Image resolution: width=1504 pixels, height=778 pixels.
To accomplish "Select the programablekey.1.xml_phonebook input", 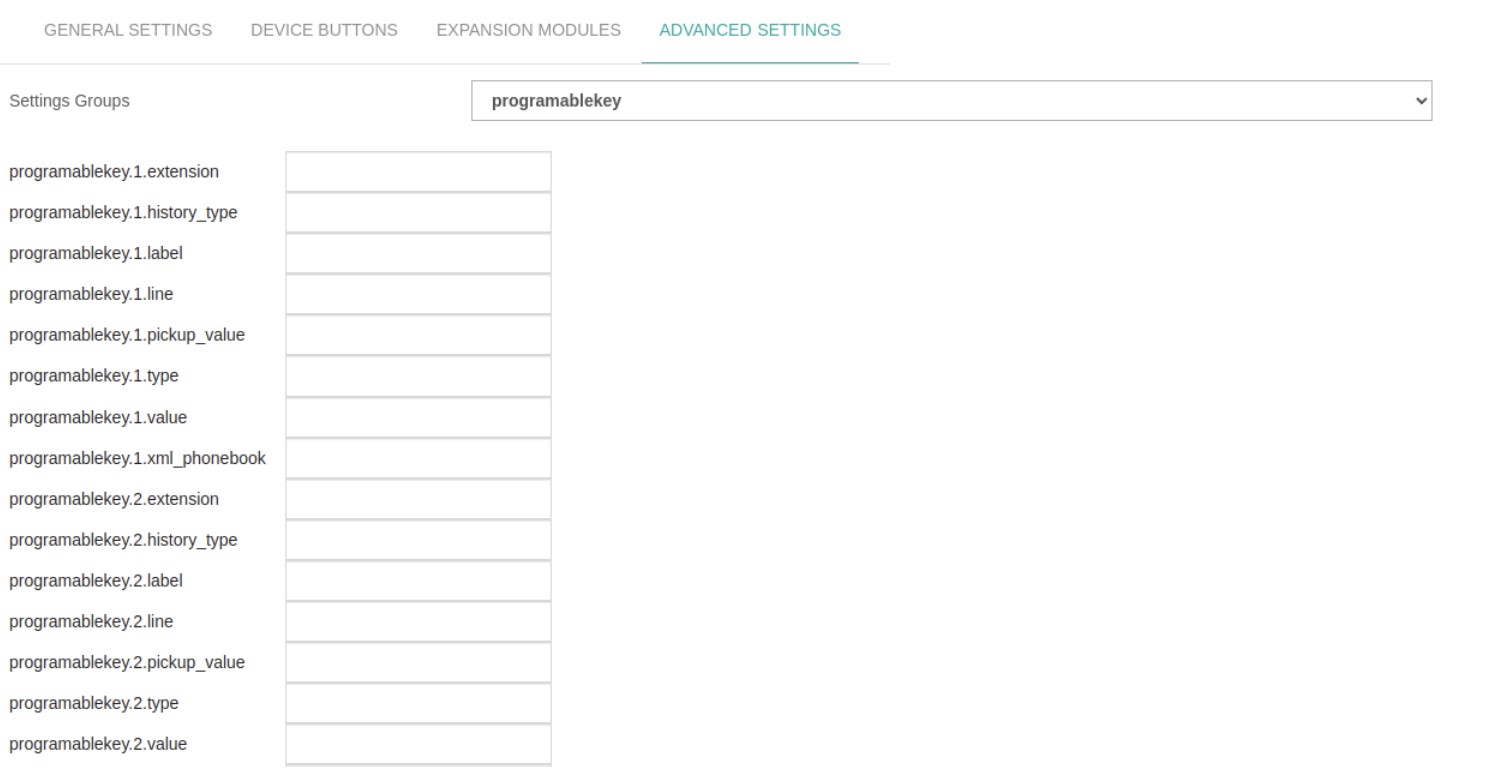I will click(418, 458).
